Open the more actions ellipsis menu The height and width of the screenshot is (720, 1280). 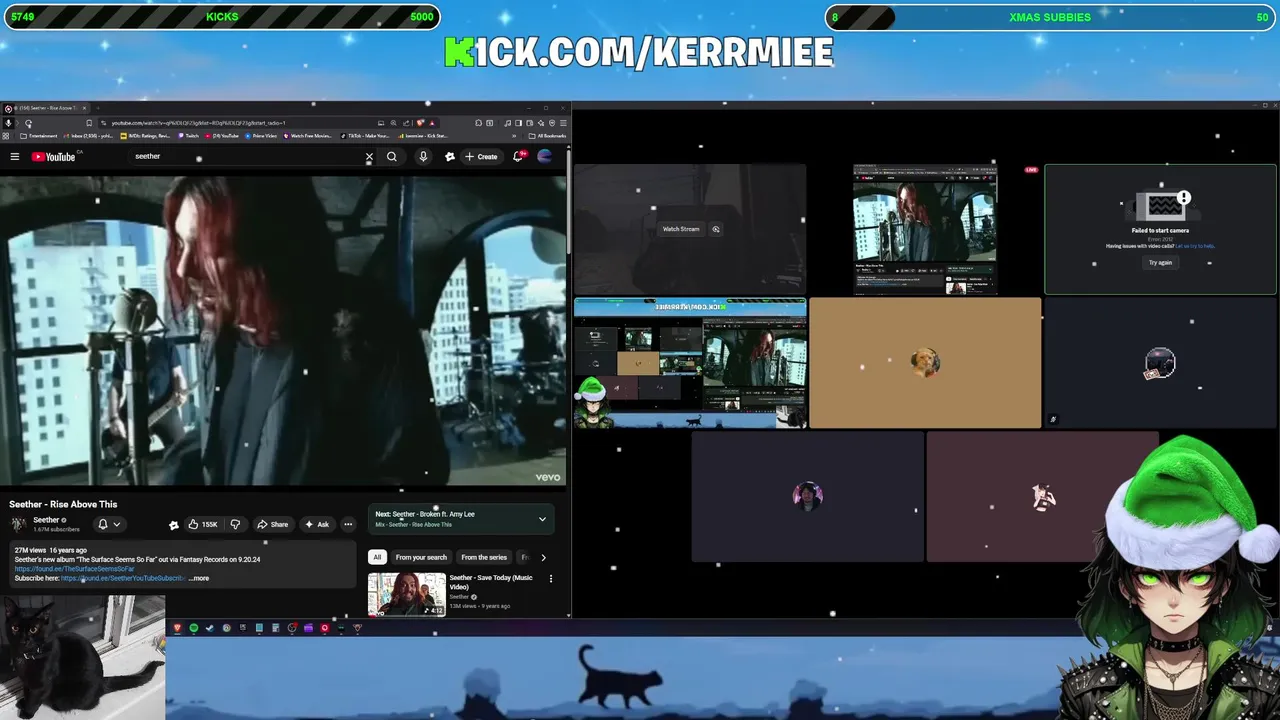[348, 524]
